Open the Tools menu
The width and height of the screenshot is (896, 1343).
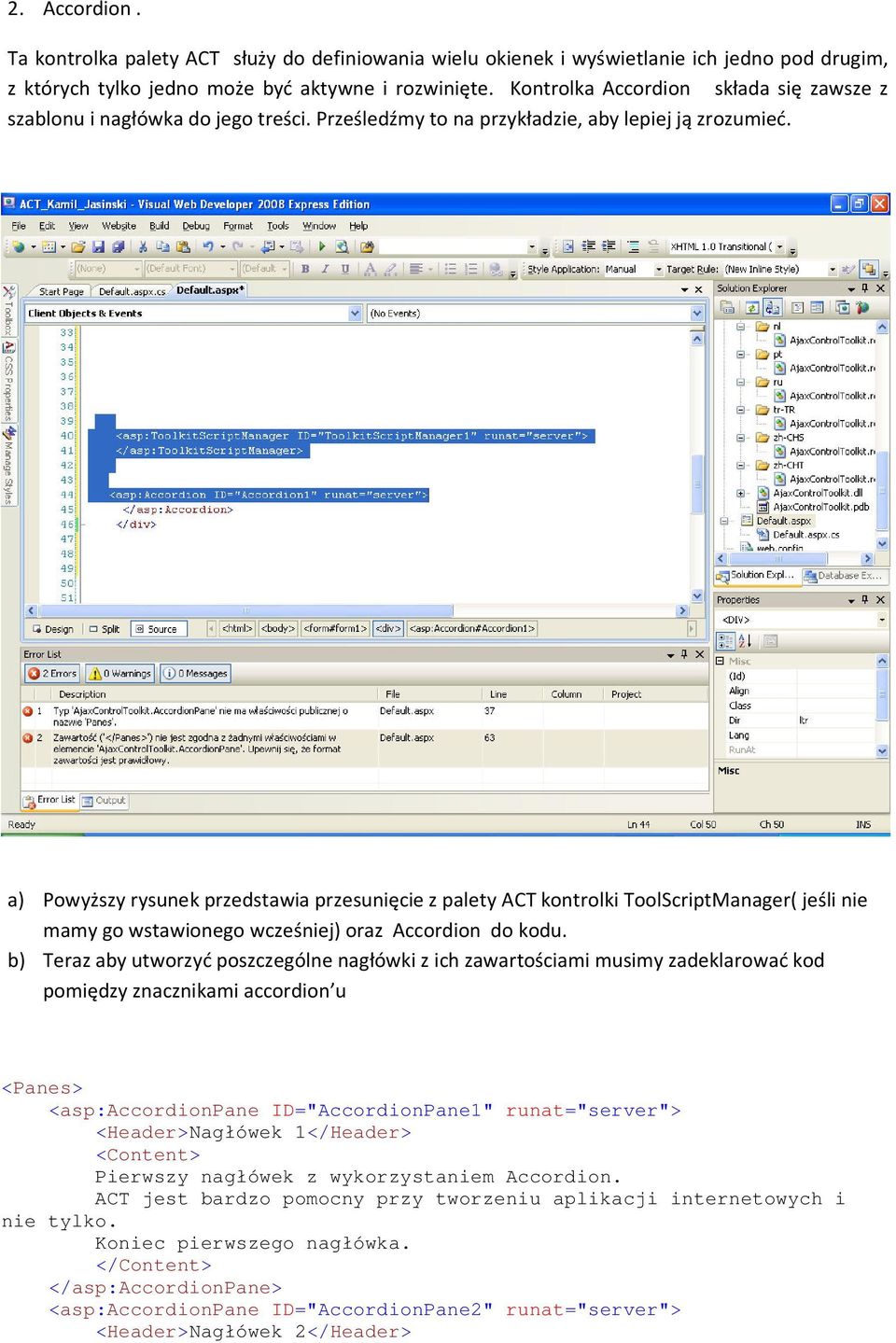coord(278,226)
